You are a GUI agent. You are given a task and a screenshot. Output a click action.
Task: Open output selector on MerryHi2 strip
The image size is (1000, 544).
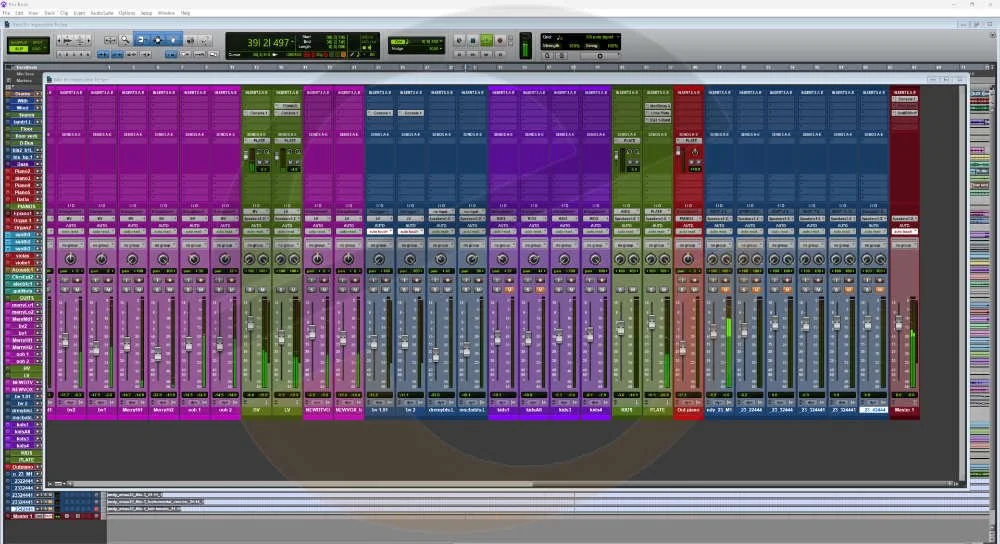pyautogui.click(x=163, y=218)
